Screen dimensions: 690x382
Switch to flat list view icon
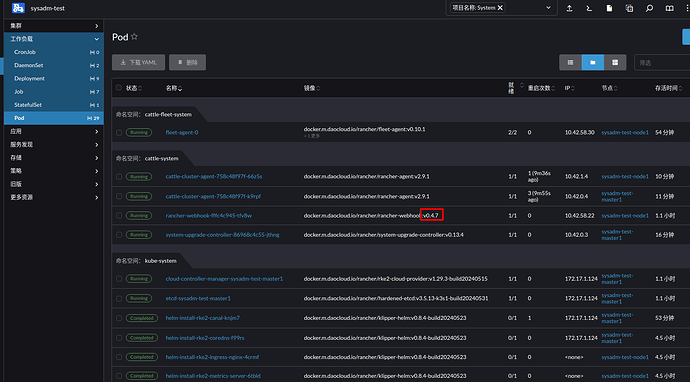coord(570,62)
